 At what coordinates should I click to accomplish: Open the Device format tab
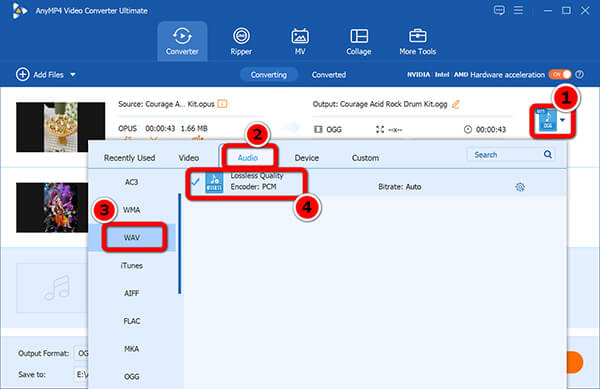[307, 158]
